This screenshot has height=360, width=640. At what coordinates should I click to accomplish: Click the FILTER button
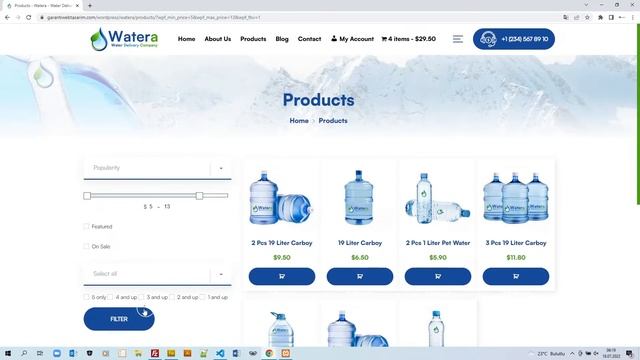coord(119,319)
